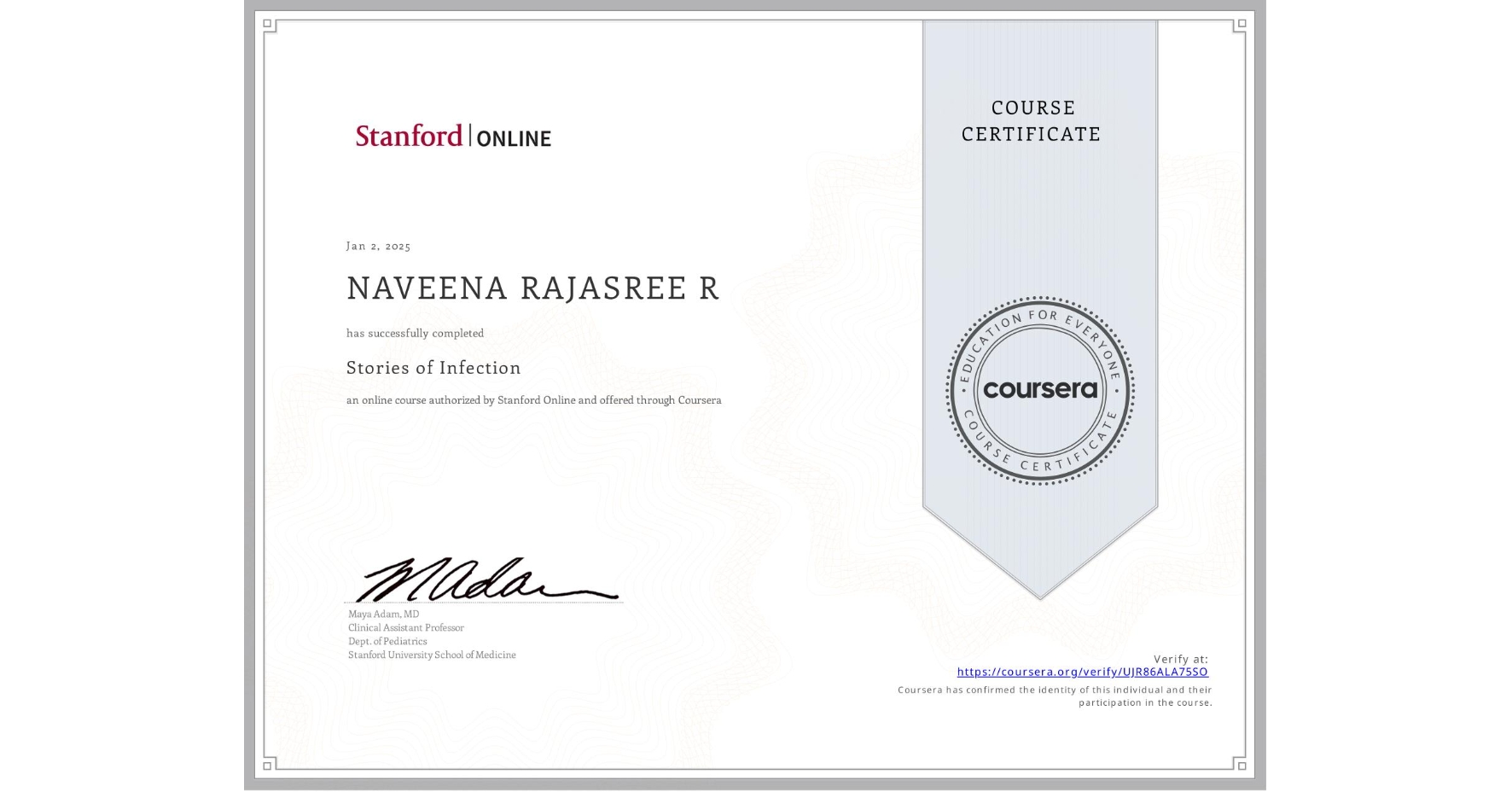Click the date Jan 2, 2025
Screen dimensions: 1512x792
coord(378,246)
